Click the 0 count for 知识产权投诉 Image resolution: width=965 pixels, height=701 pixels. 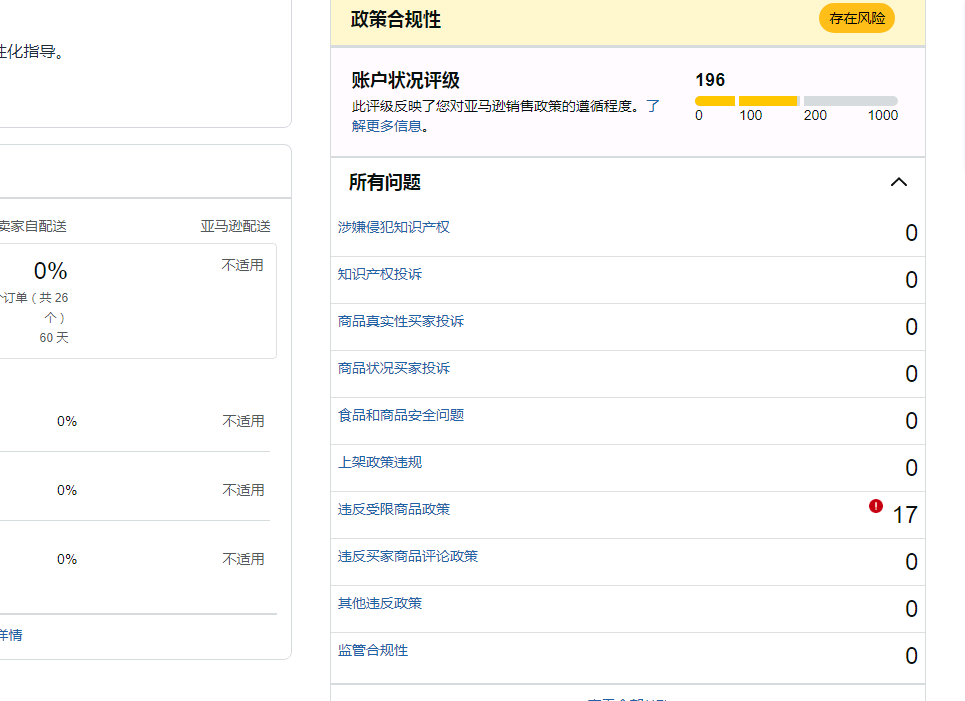point(911,279)
